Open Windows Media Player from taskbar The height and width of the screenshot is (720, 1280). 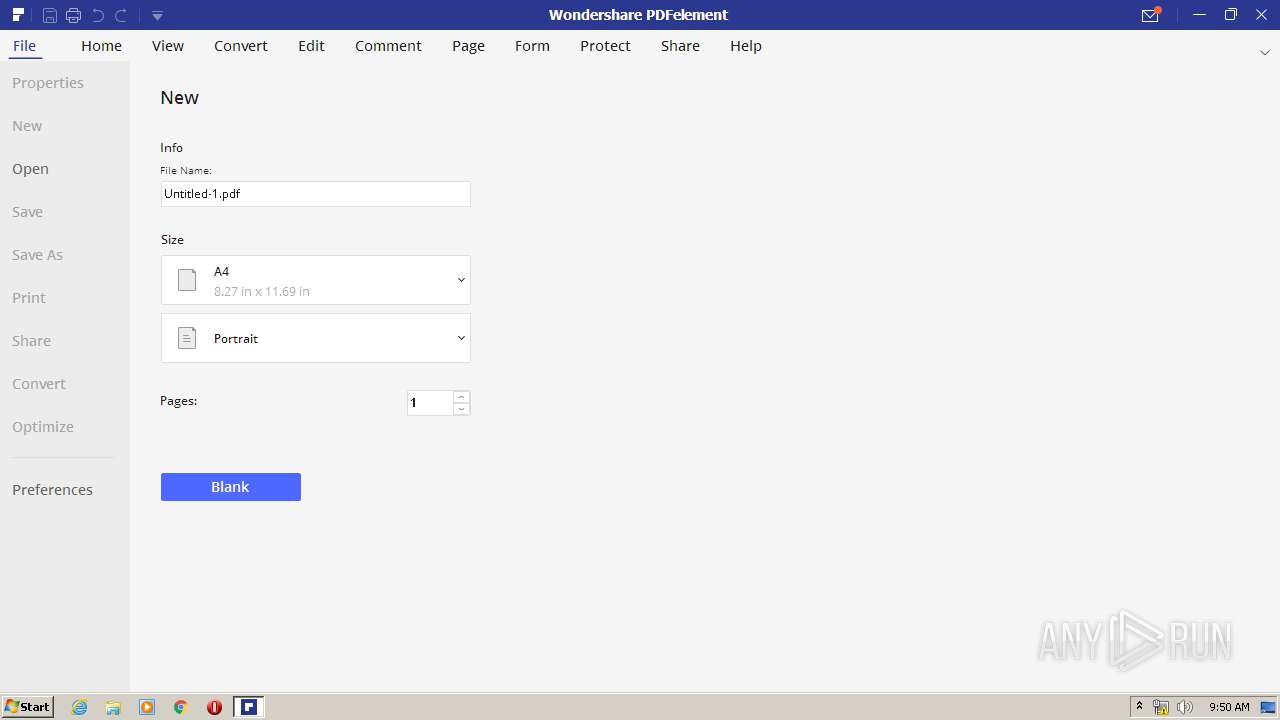click(147, 707)
